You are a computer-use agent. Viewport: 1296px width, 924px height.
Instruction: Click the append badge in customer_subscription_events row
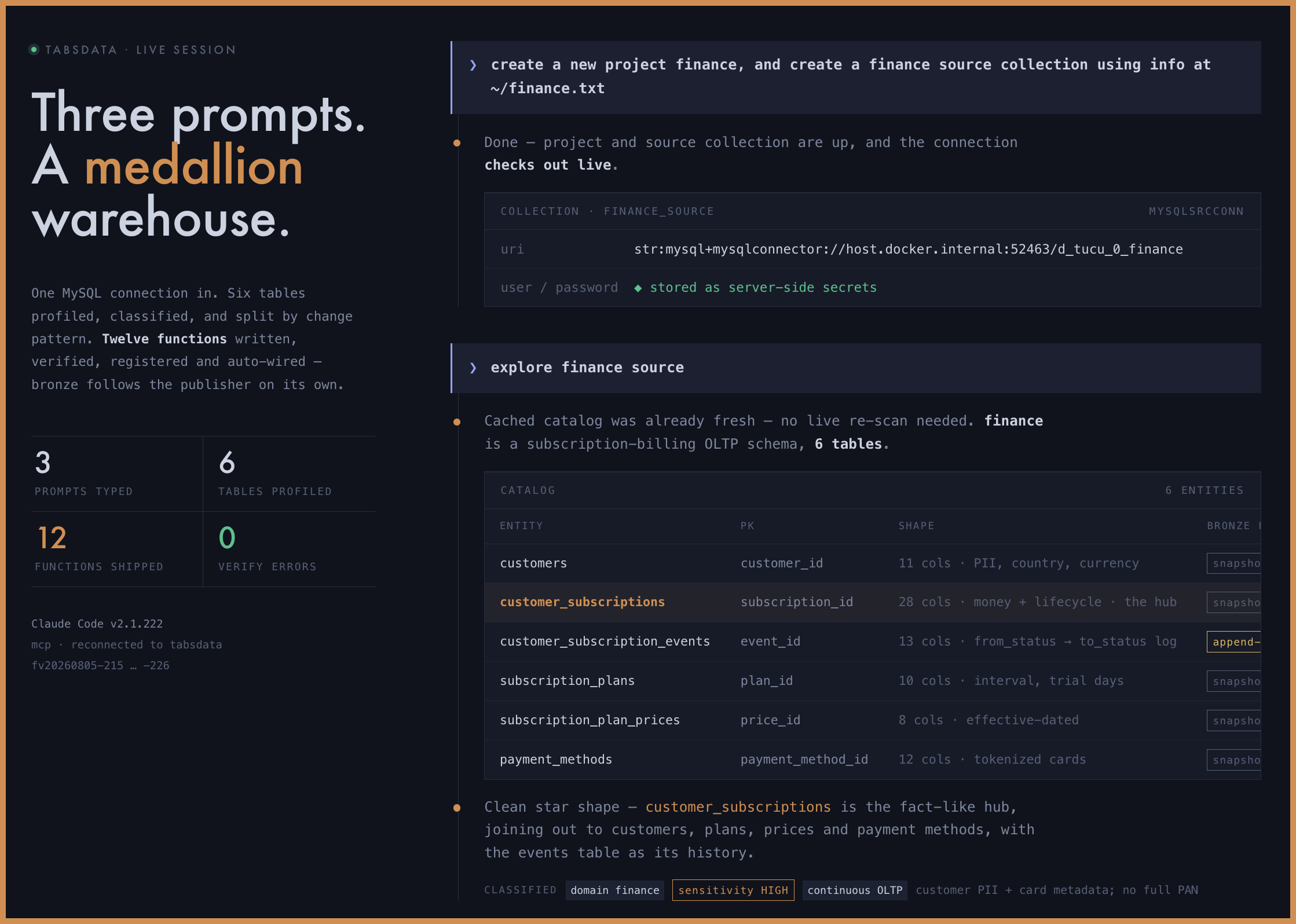[1233, 642]
